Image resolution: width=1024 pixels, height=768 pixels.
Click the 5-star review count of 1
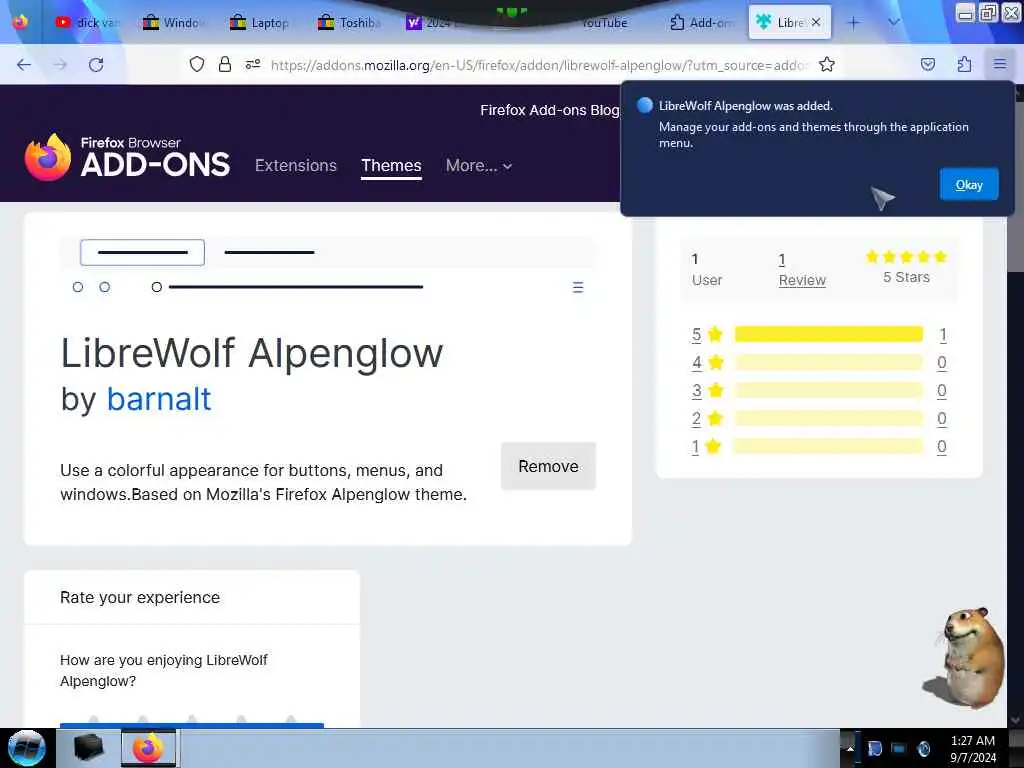pos(942,334)
